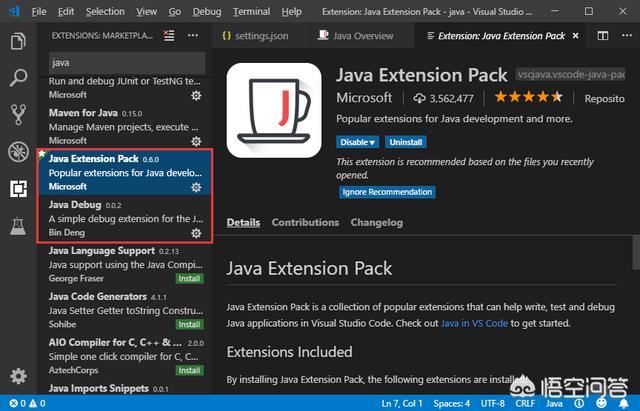Click Java language mode in status bar
640x411 pixels.
pyautogui.click(x=554, y=404)
